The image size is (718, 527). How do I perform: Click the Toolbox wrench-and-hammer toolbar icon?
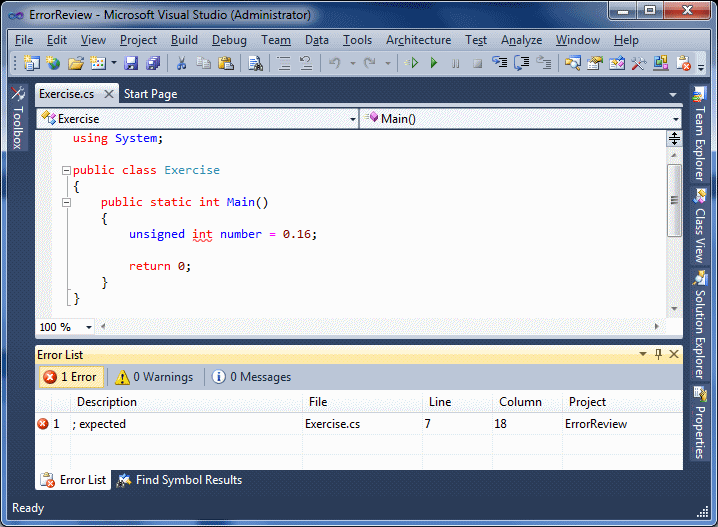pyautogui.click(x=638, y=63)
